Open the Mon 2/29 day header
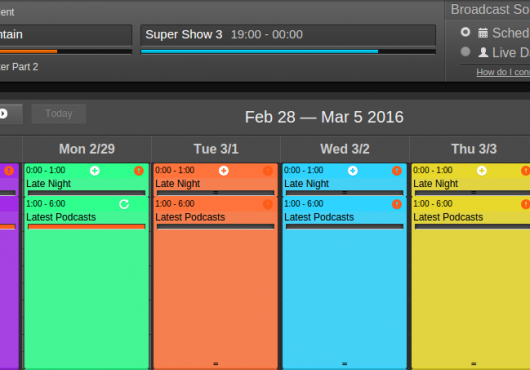530x370 pixels. pos(87,149)
